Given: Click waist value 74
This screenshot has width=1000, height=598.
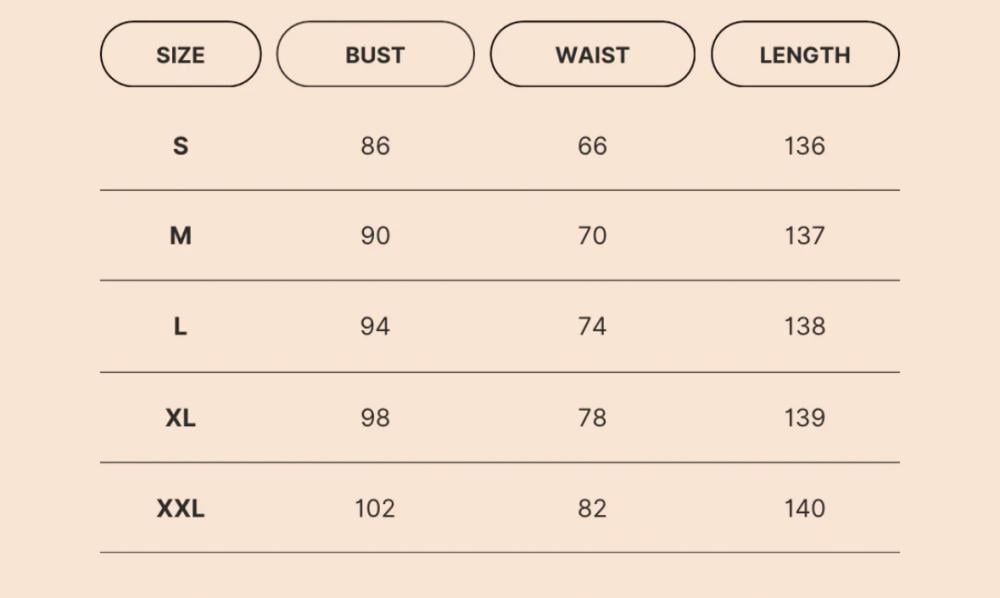Looking at the screenshot, I should (x=592, y=326).
